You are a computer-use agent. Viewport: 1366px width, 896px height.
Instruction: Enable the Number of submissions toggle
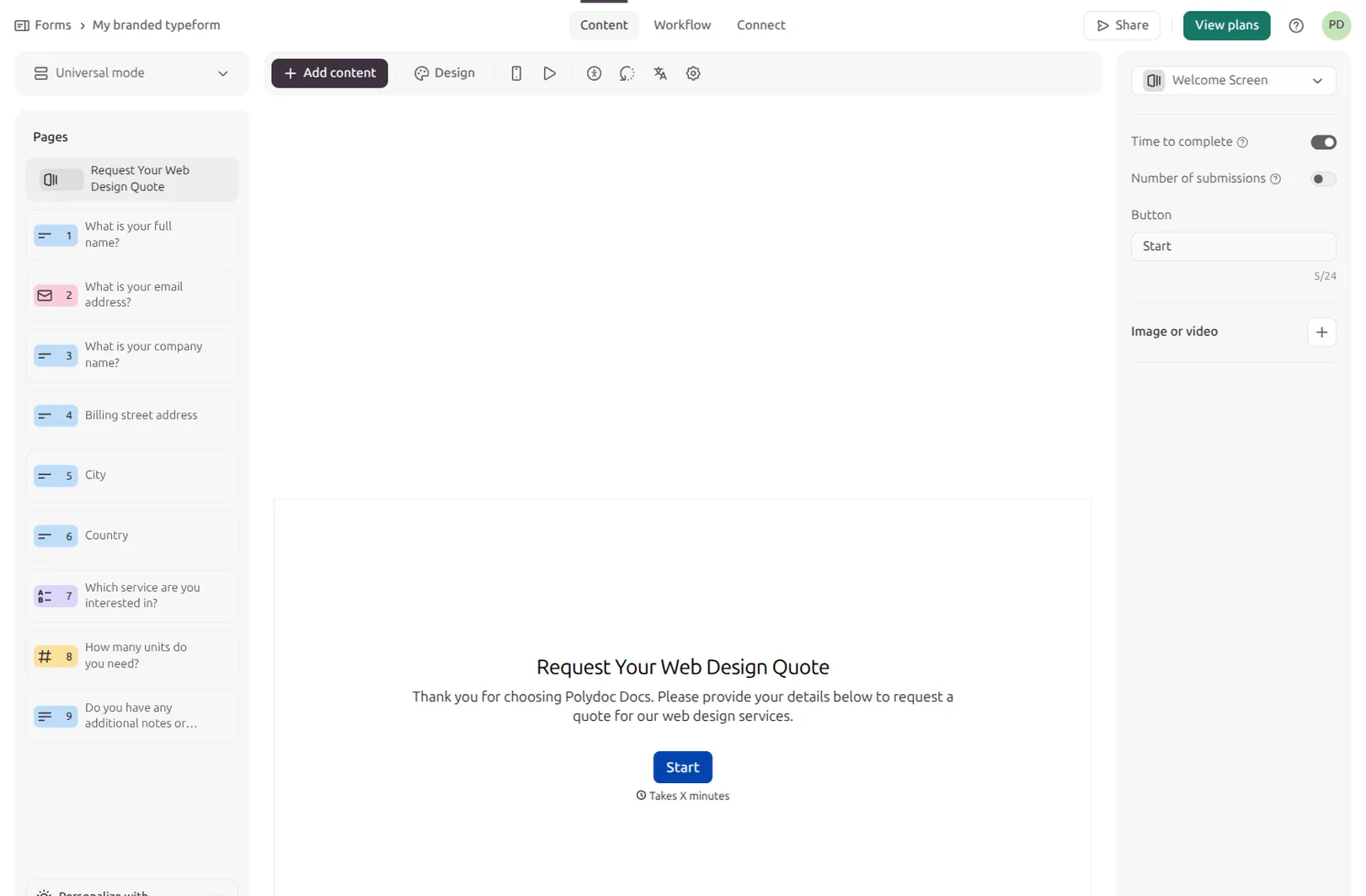1323,179
